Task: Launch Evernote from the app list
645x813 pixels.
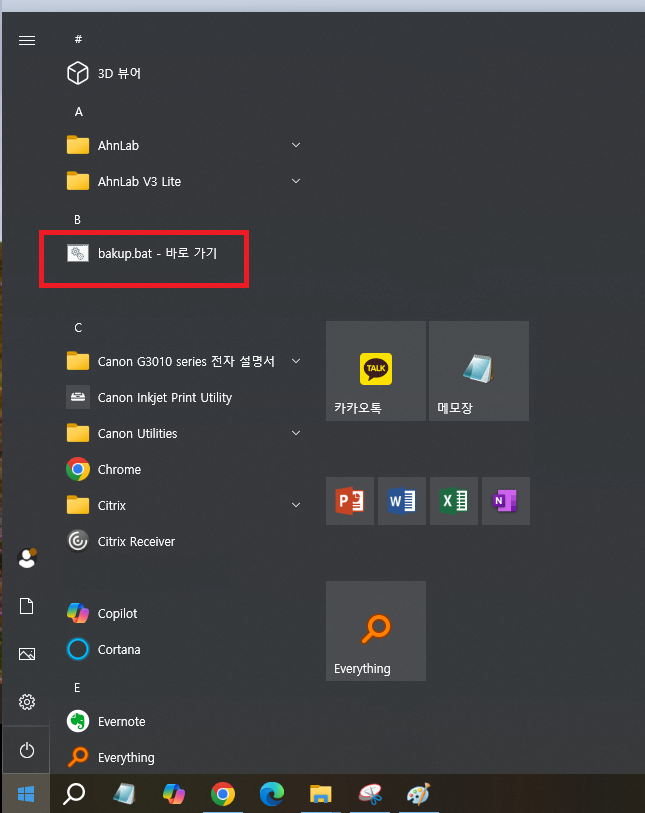Action: click(x=106, y=721)
